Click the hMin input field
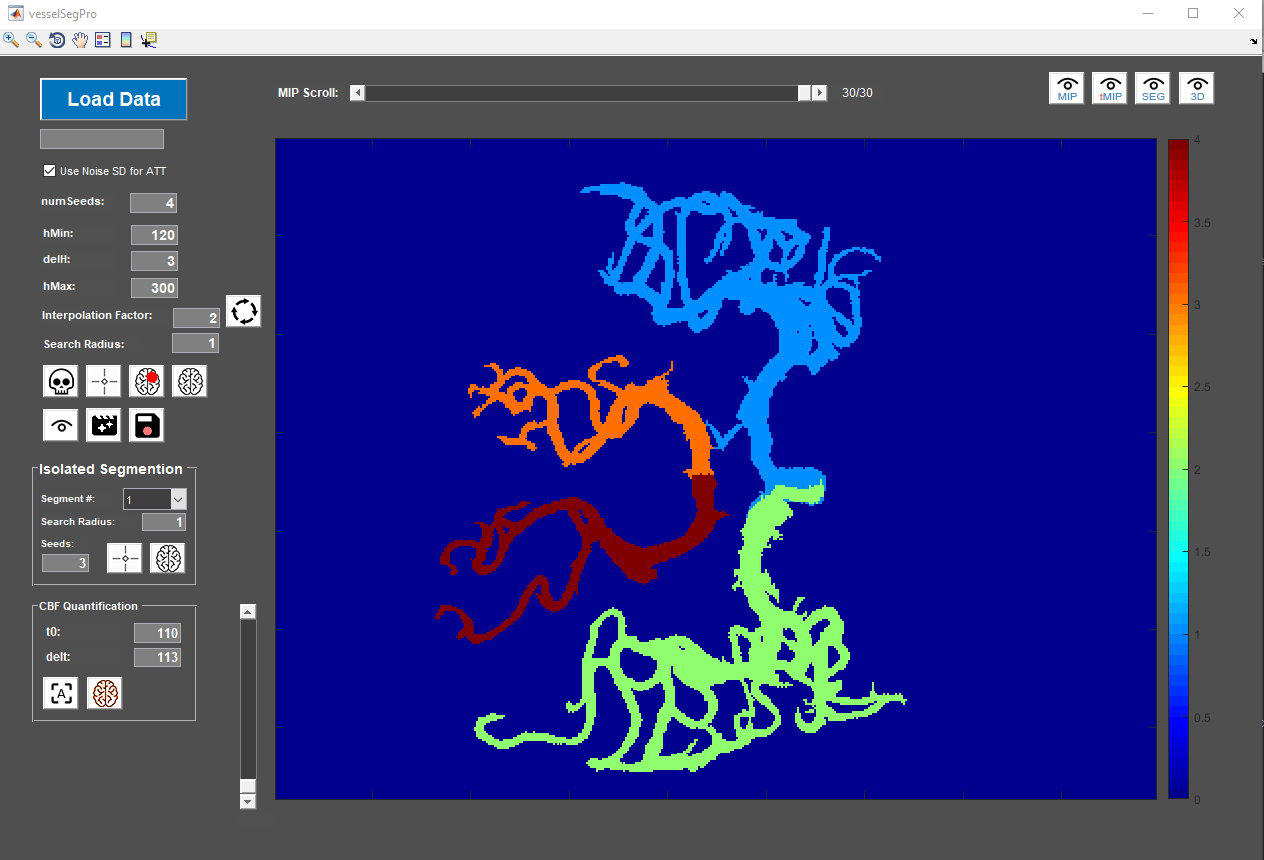Image resolution: width=1264 pixels, height=860 pixels. pyautogui.click(x=154, y=235)
